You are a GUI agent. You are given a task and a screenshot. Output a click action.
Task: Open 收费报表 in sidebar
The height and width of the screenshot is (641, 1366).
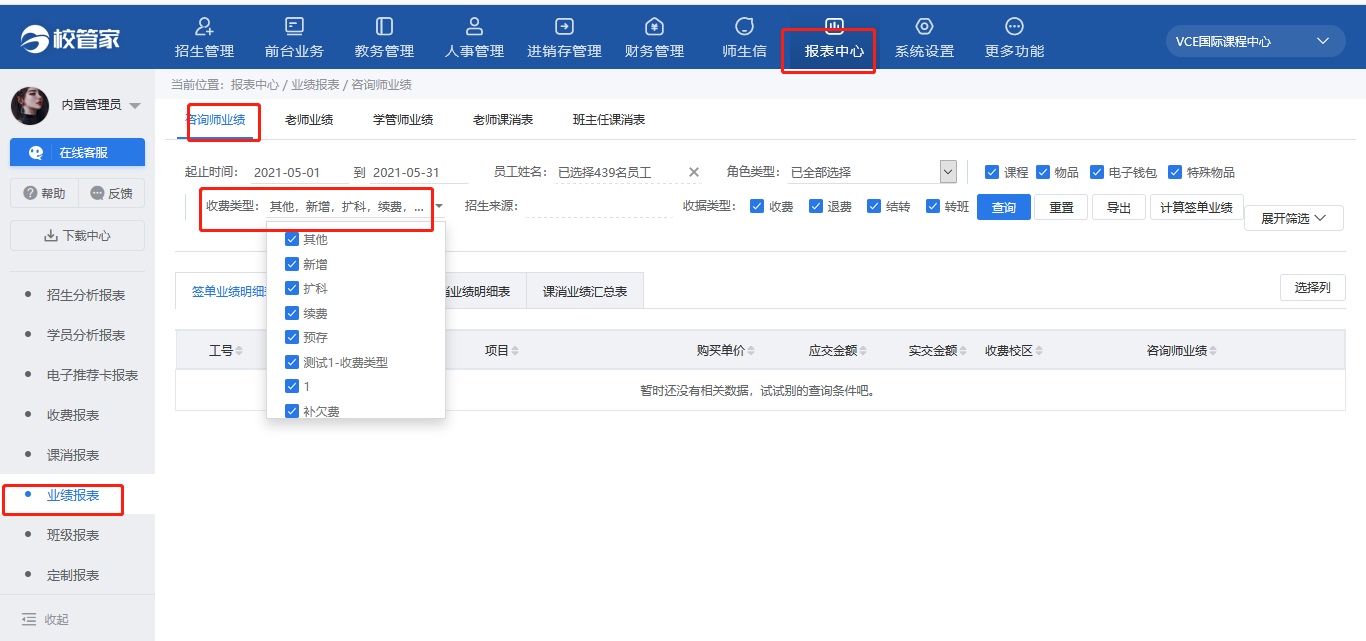(x=73, y=415)
